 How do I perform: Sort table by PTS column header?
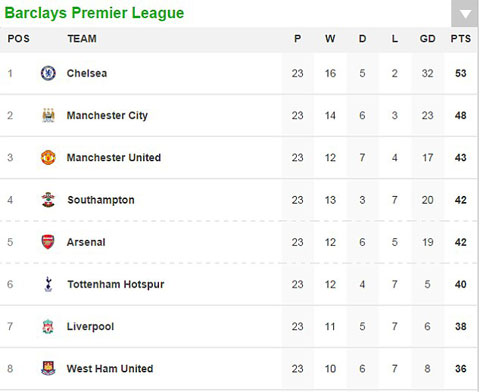pos(461,39)
